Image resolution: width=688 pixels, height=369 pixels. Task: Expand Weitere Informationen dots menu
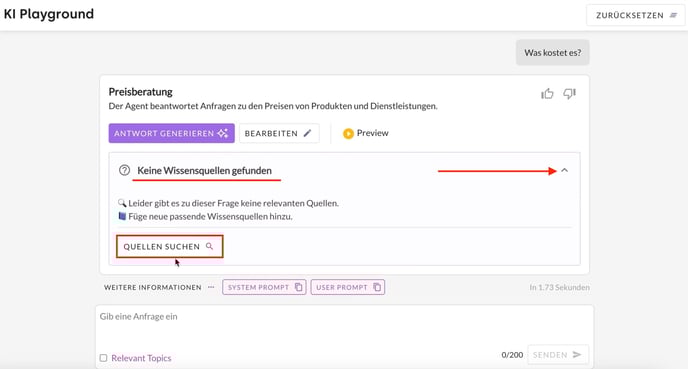[211, 287]
